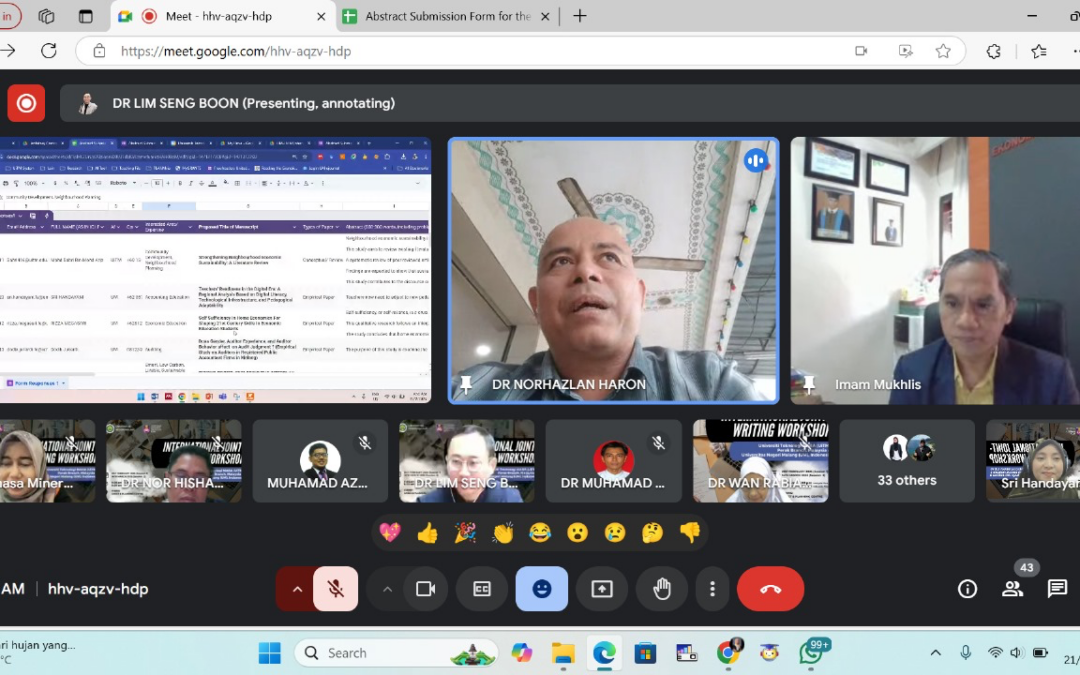Viewport: 1080px width, 675px height.
Task: Show the participants list (43)
Action: tap(1012, 589)
